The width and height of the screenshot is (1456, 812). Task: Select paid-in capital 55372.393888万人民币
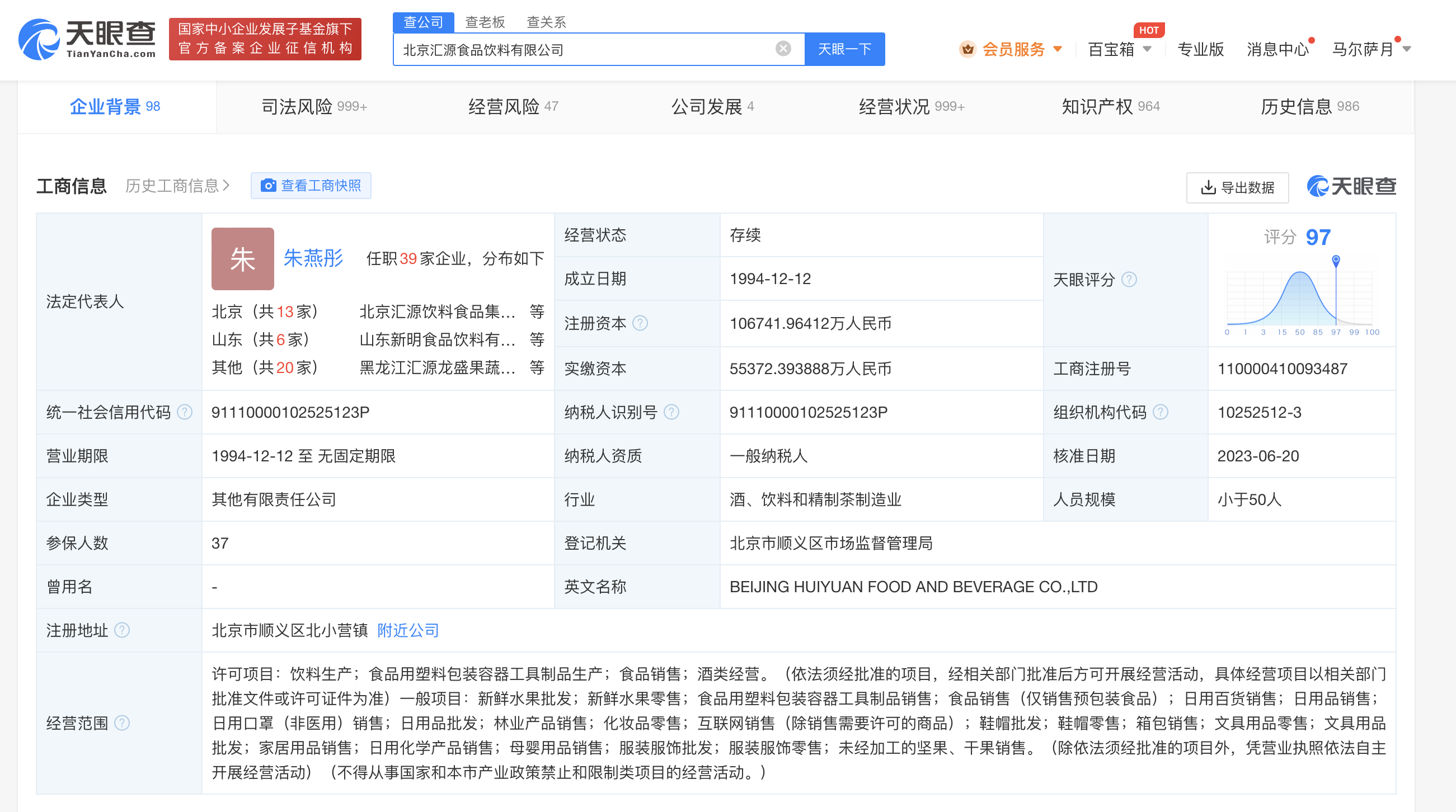pos(810,369)
